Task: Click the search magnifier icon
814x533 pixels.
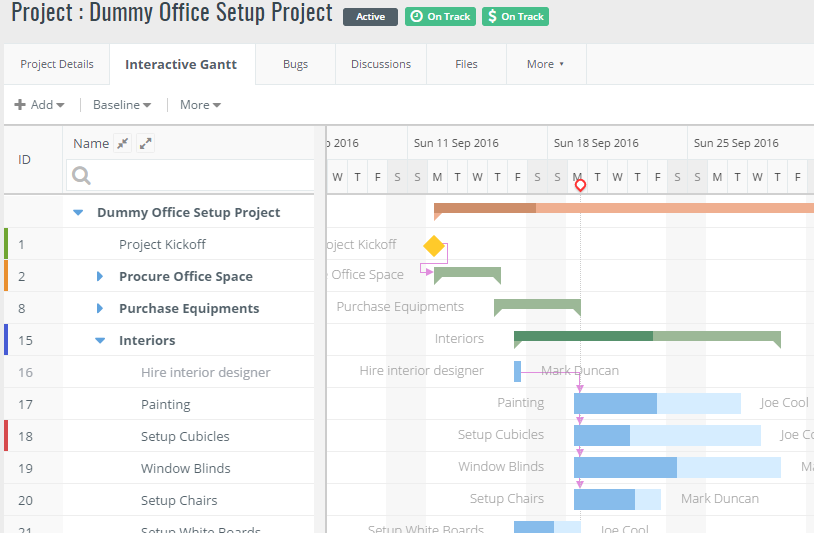Action: point(81,175)
